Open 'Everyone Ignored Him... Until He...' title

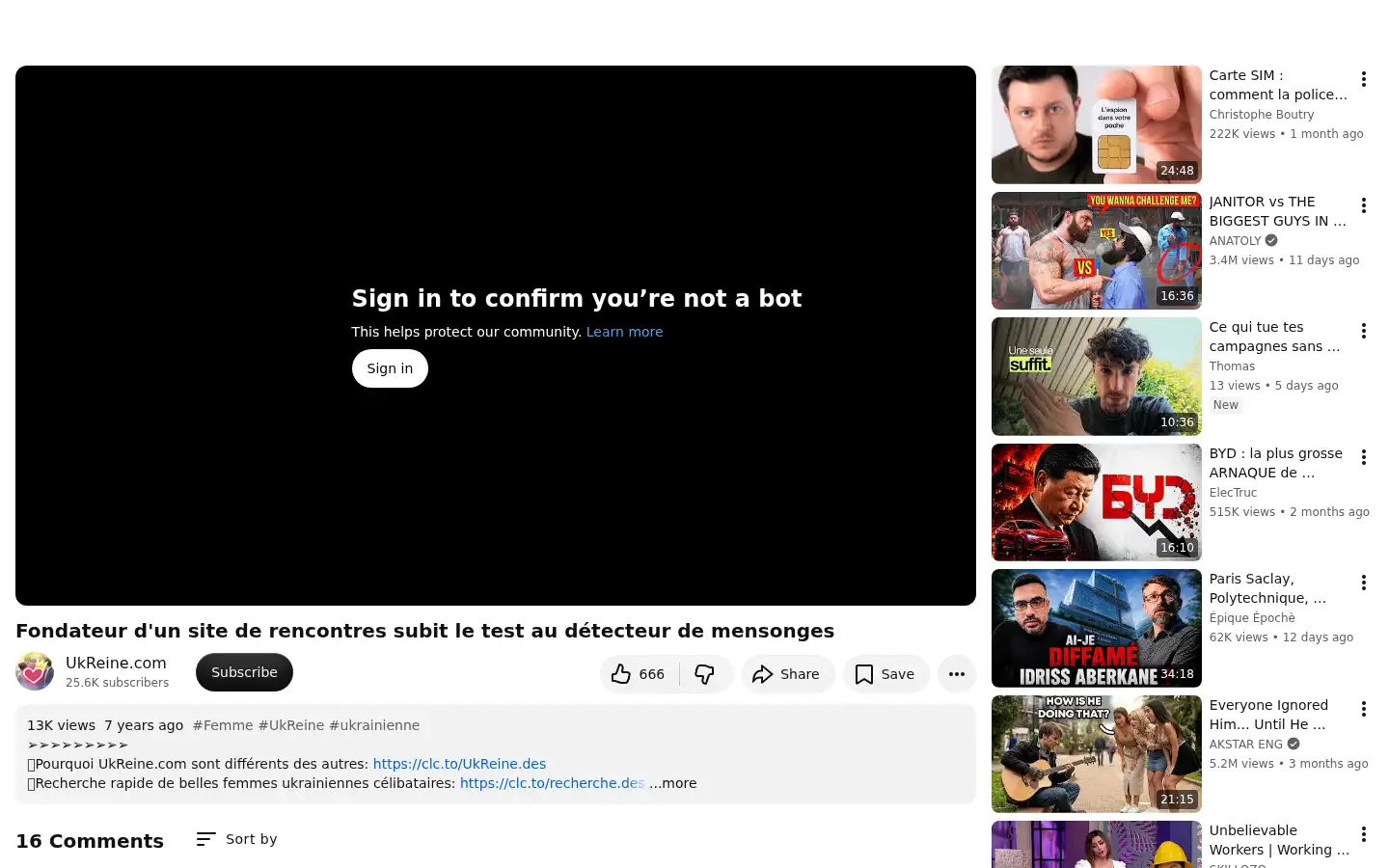(x=1269, y=715)
